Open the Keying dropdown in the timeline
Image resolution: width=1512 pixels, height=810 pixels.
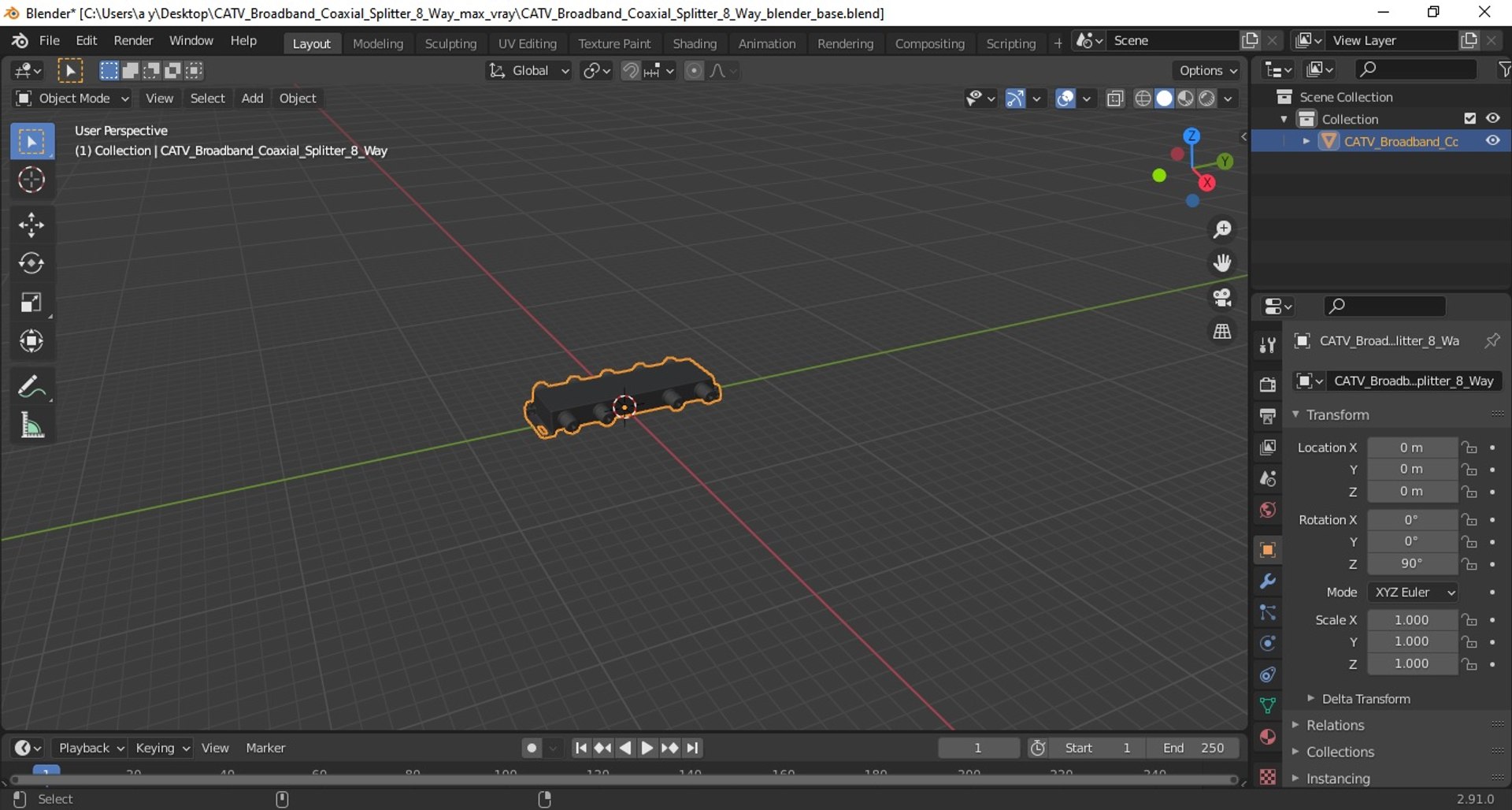(162, 748)
